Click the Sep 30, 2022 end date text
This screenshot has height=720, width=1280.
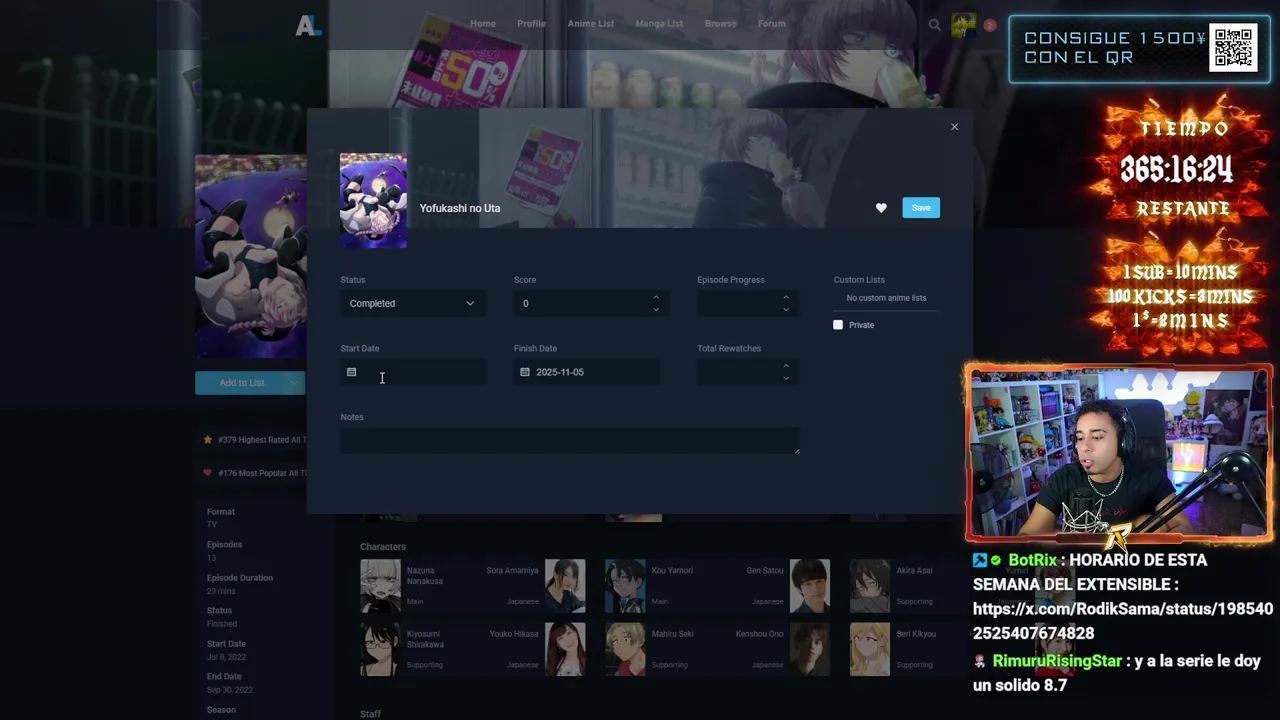[230, 690]
